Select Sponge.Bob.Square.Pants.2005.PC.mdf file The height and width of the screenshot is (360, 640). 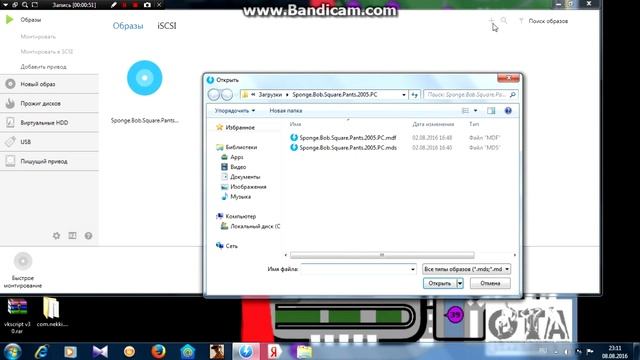(x=343, y=138)
